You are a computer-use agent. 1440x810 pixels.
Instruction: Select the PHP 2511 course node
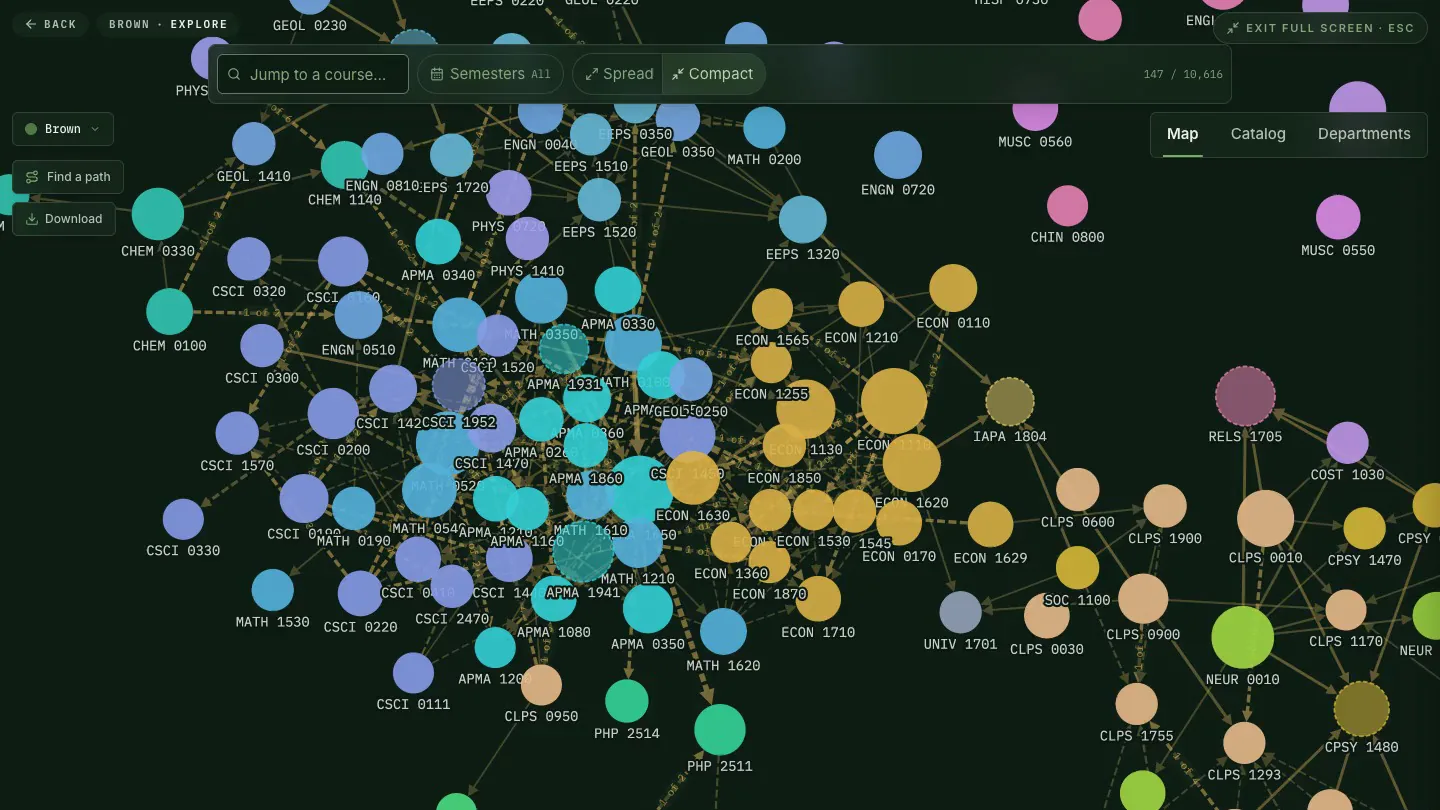click(720, 730)
